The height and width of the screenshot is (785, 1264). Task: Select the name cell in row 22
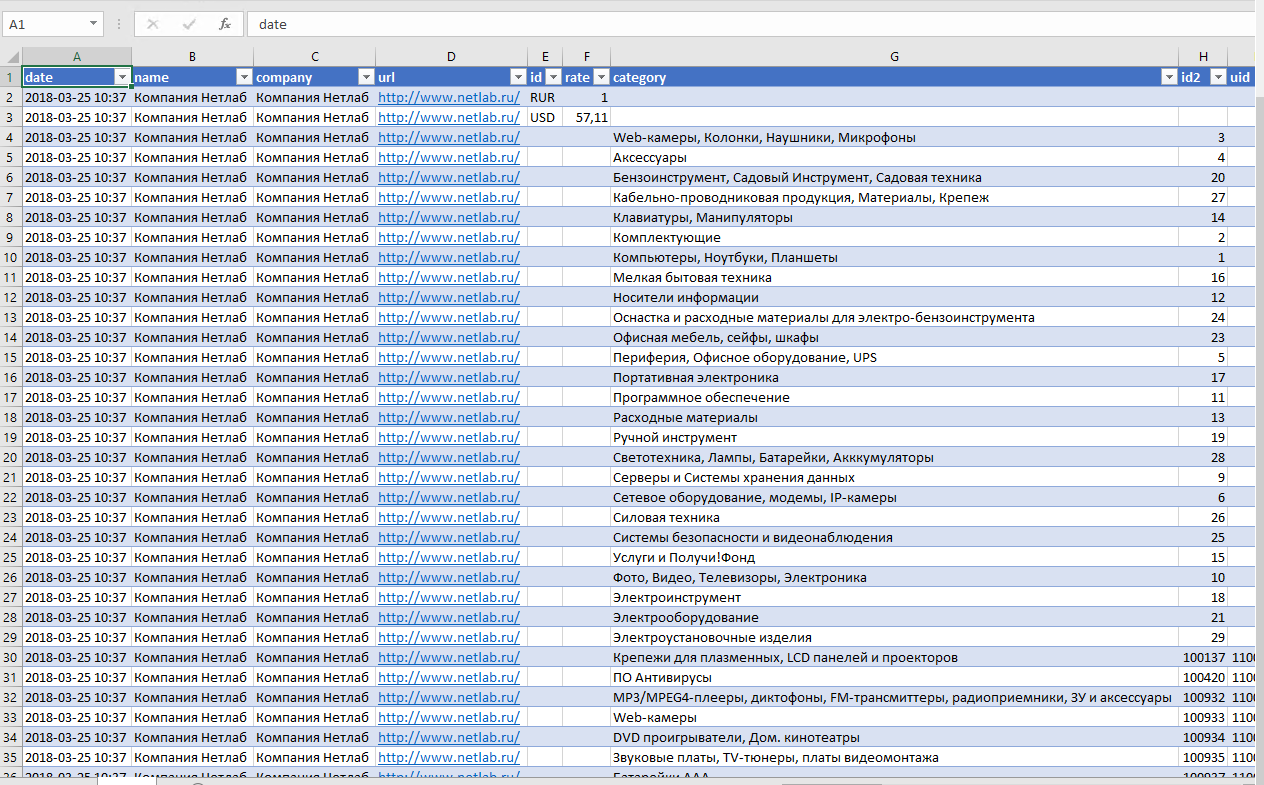tap(192, 497)
